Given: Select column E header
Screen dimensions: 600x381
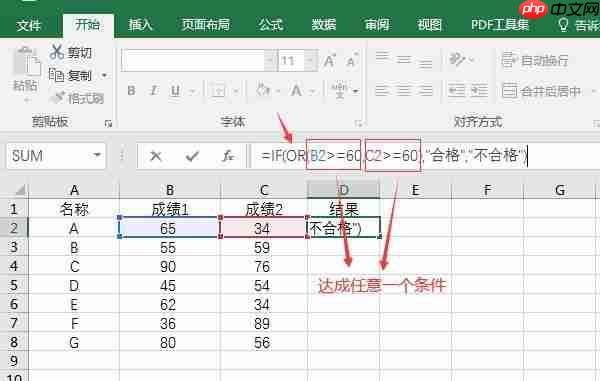Looking at the screenshot, I should 416,190.
